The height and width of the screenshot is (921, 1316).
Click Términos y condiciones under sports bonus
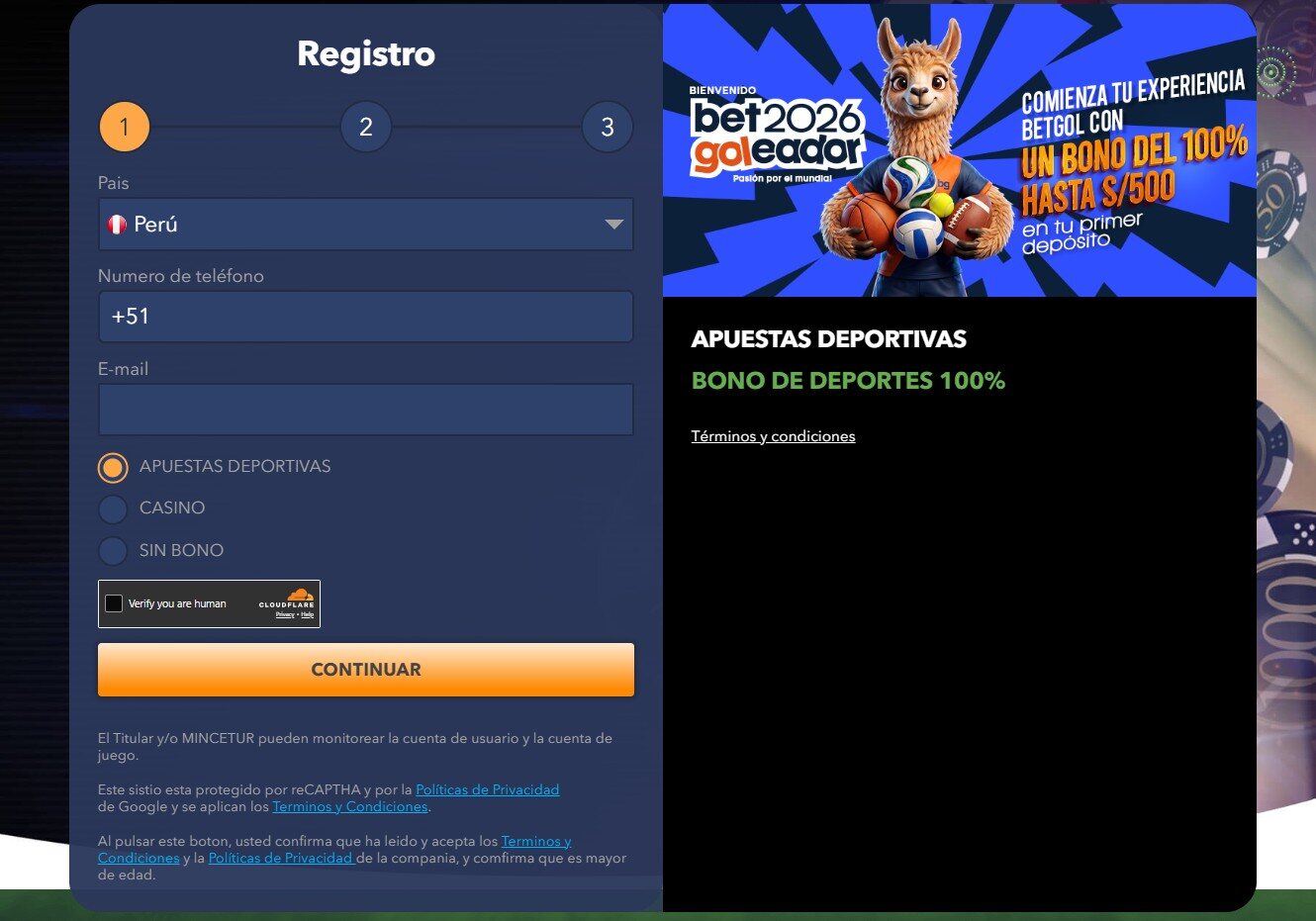[x=773, y=436]
